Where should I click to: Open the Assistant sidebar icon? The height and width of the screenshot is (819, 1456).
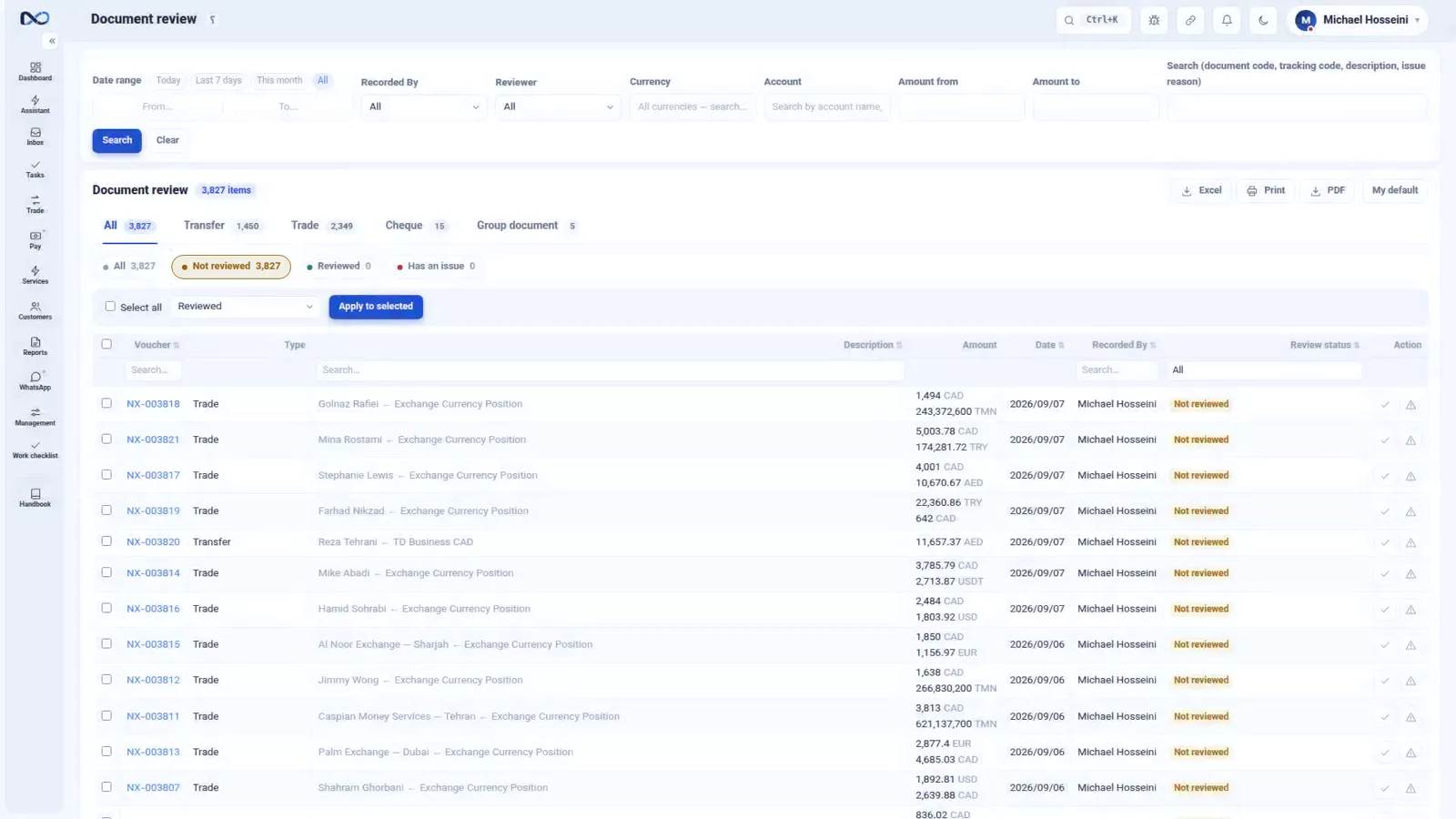(35, 105)
